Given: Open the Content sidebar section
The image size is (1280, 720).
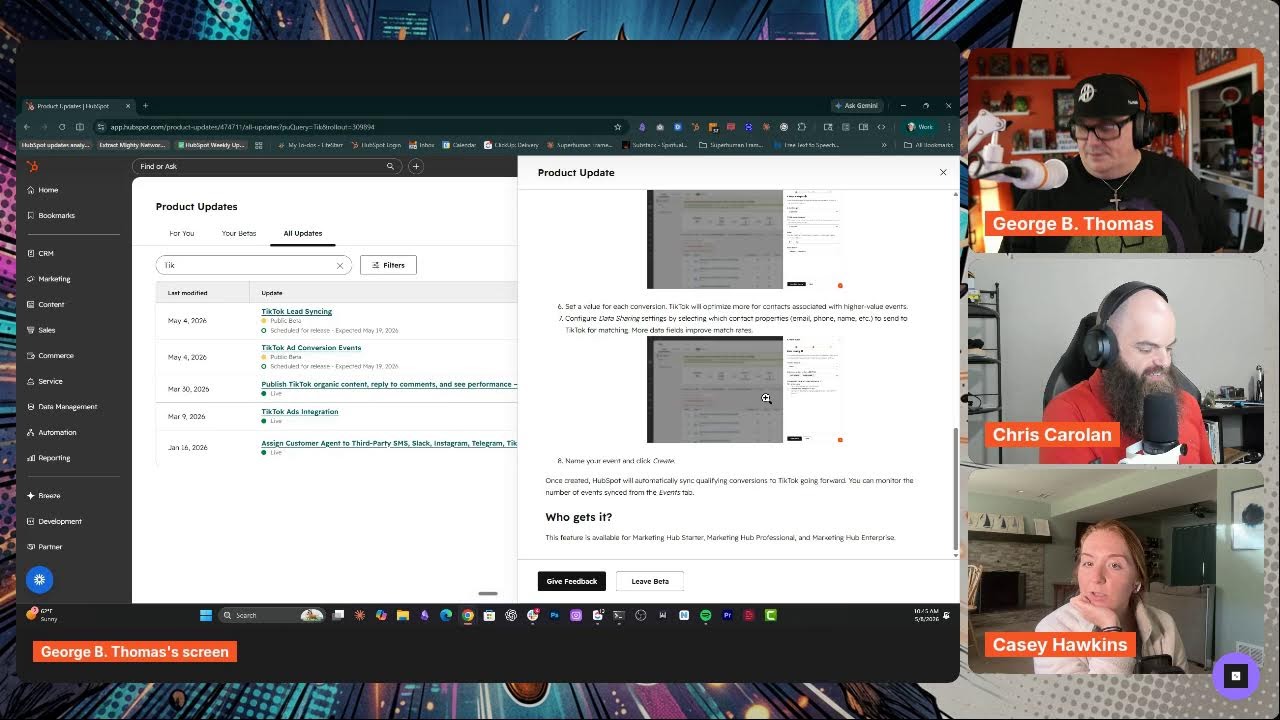Looking at the screenshot, I should coord(51,304).
